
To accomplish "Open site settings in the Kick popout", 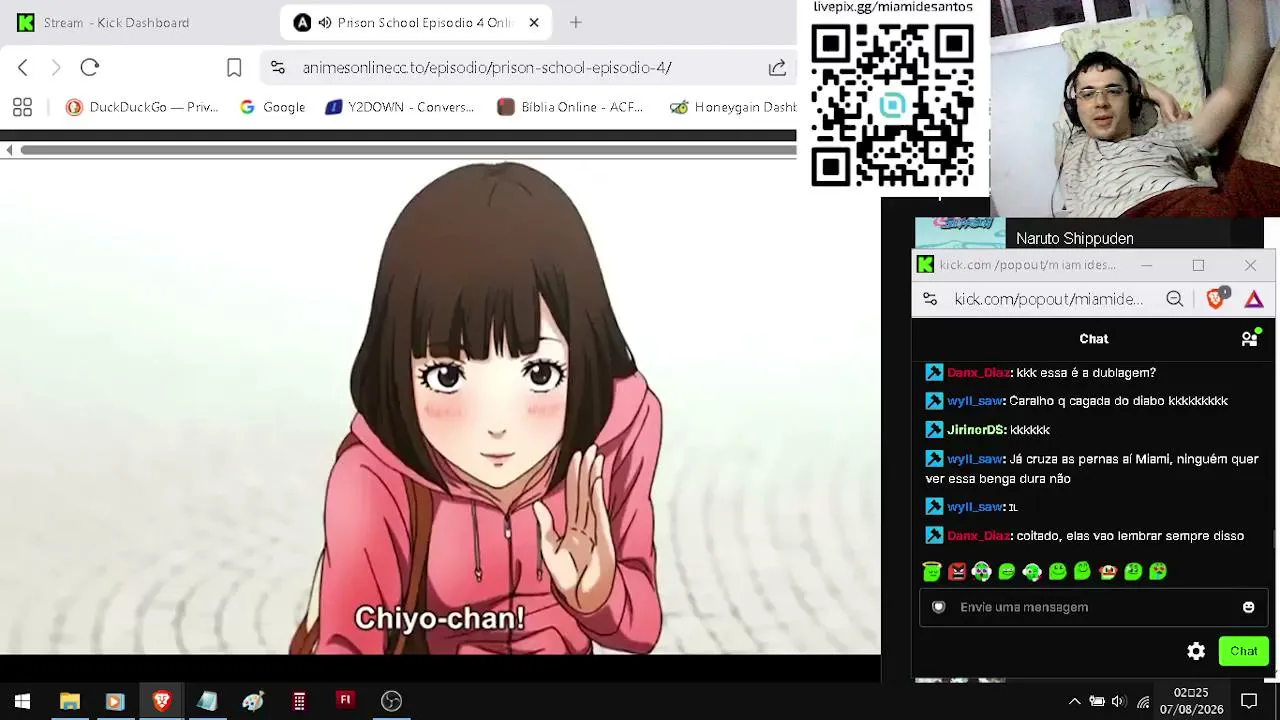I will [x=930, y=299].
